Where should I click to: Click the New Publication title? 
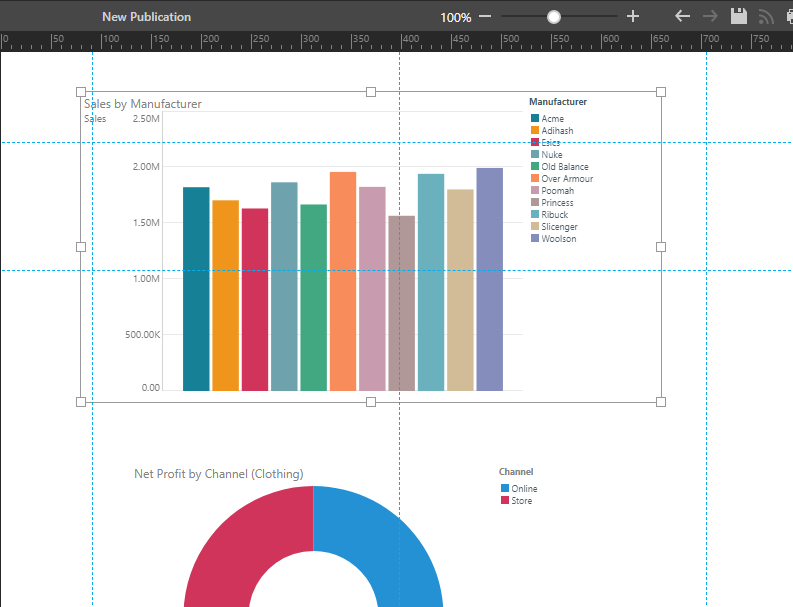point(146,17)
